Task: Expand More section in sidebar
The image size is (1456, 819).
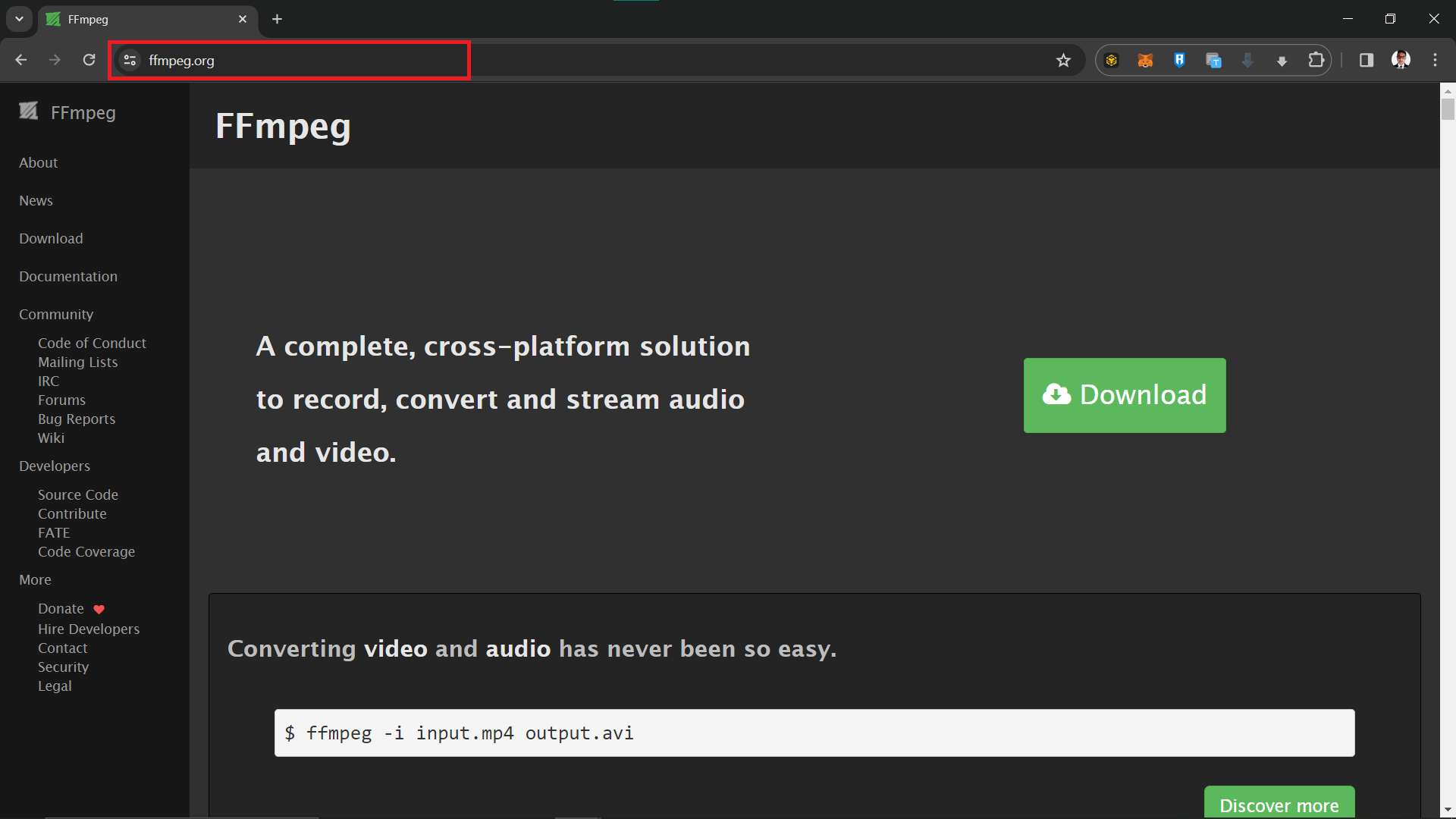Action: pyautogui.click(x=35, y=580)
